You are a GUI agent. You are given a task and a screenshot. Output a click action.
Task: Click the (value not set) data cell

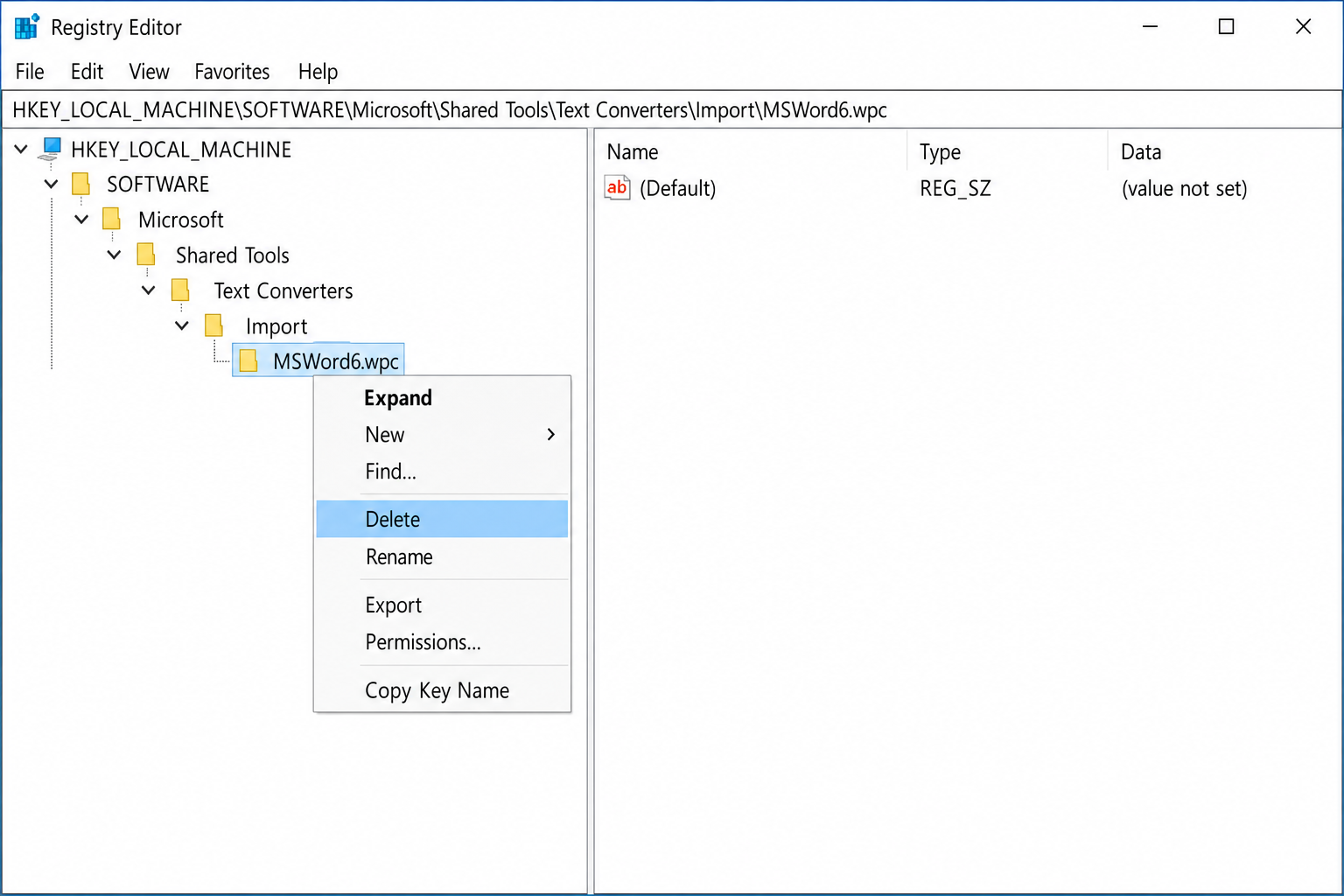click(1185, 188)
